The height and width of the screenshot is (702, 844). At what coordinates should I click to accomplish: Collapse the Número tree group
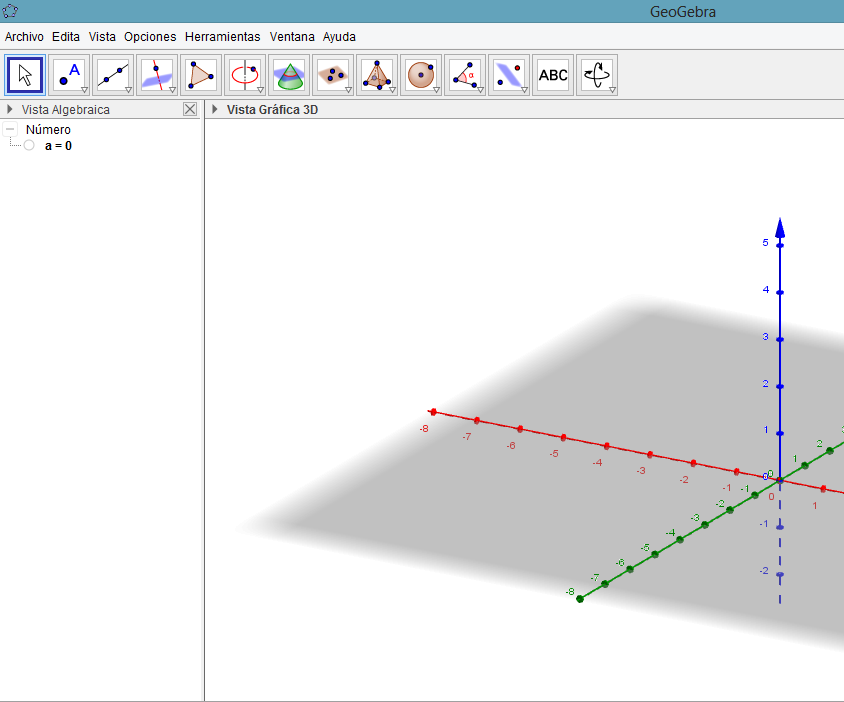click(x=10, y=130)
